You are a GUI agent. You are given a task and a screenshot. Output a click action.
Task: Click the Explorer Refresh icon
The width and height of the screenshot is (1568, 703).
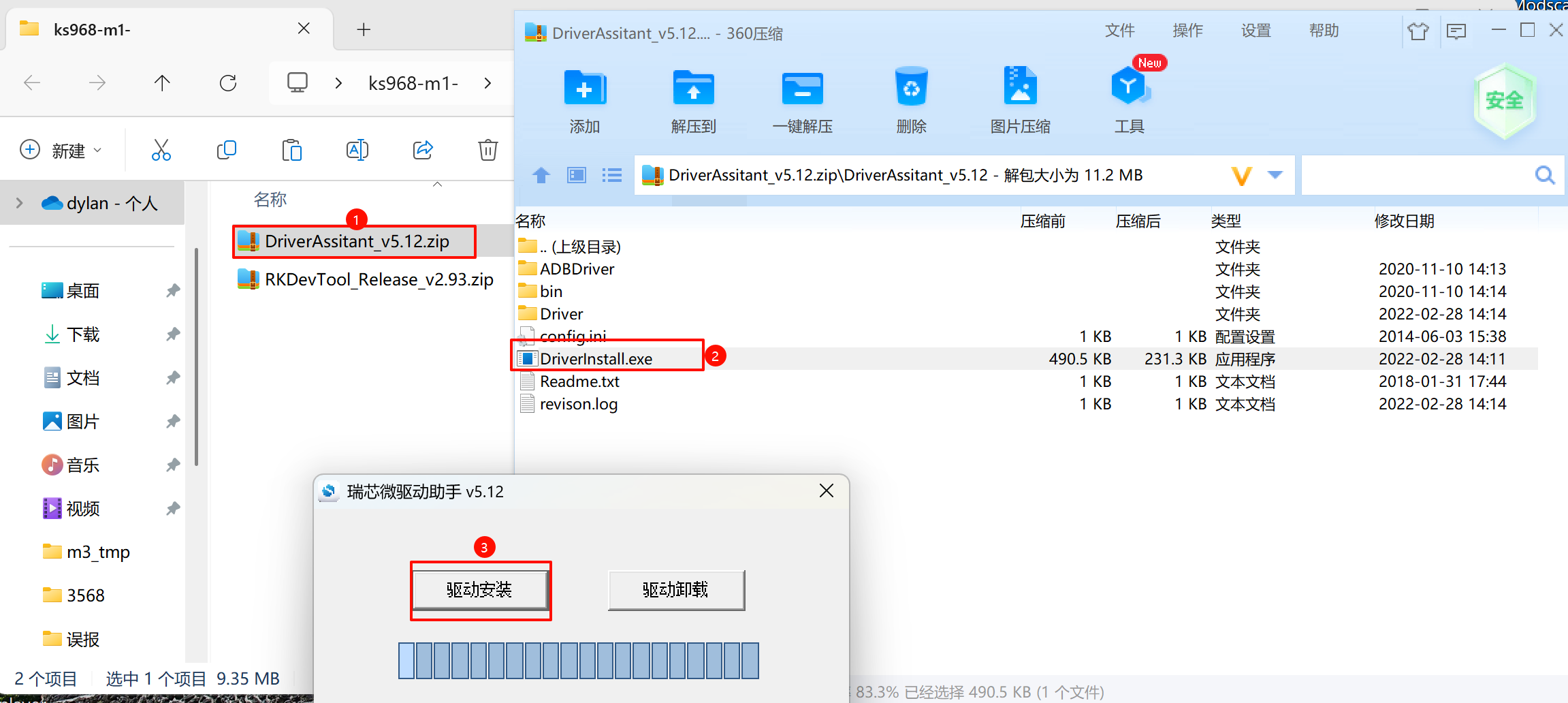click(228, 83)
